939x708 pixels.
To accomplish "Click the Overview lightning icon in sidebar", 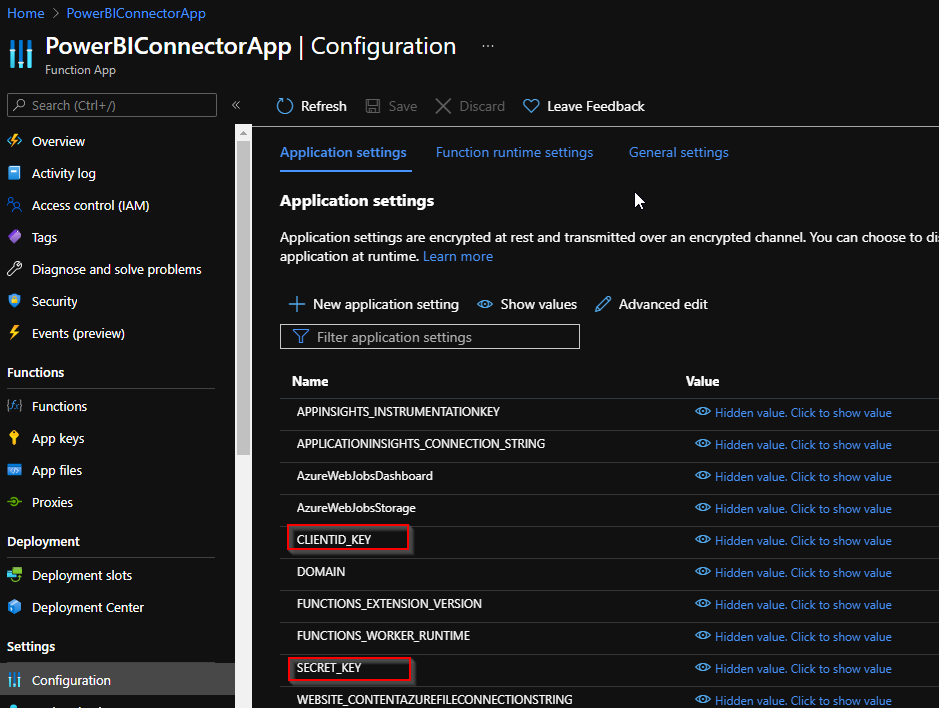I will pos(14,141).
